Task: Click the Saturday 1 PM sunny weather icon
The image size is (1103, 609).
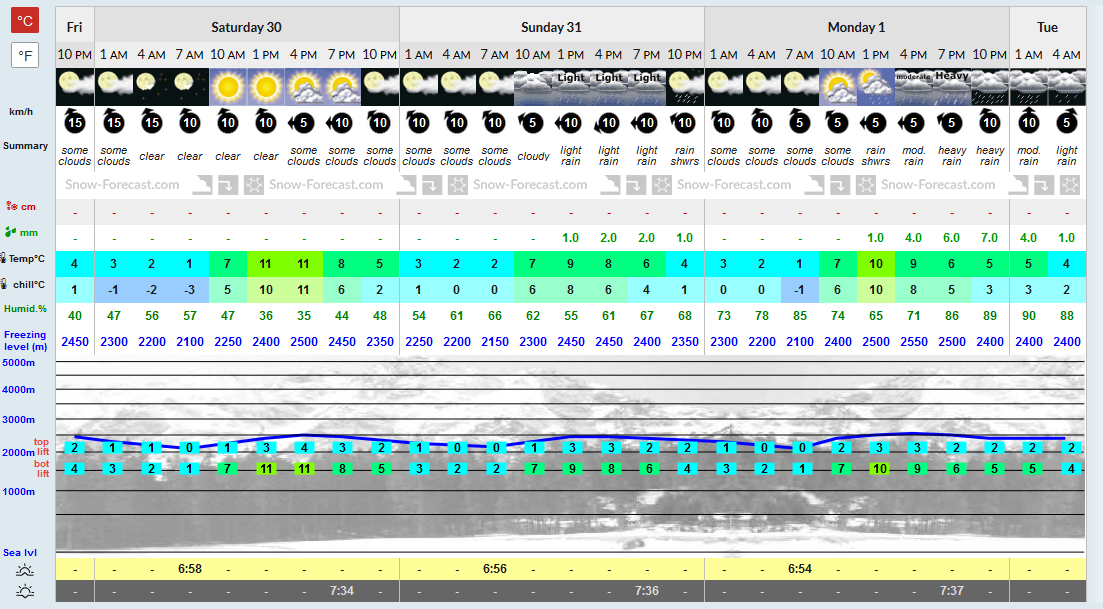Action: [266, 87]
